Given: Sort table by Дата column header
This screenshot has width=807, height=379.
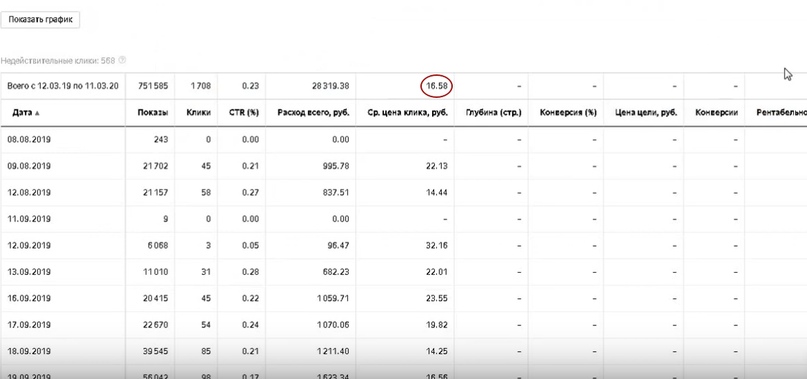Looking at the screenshot, I should click(x=26, y=113).
